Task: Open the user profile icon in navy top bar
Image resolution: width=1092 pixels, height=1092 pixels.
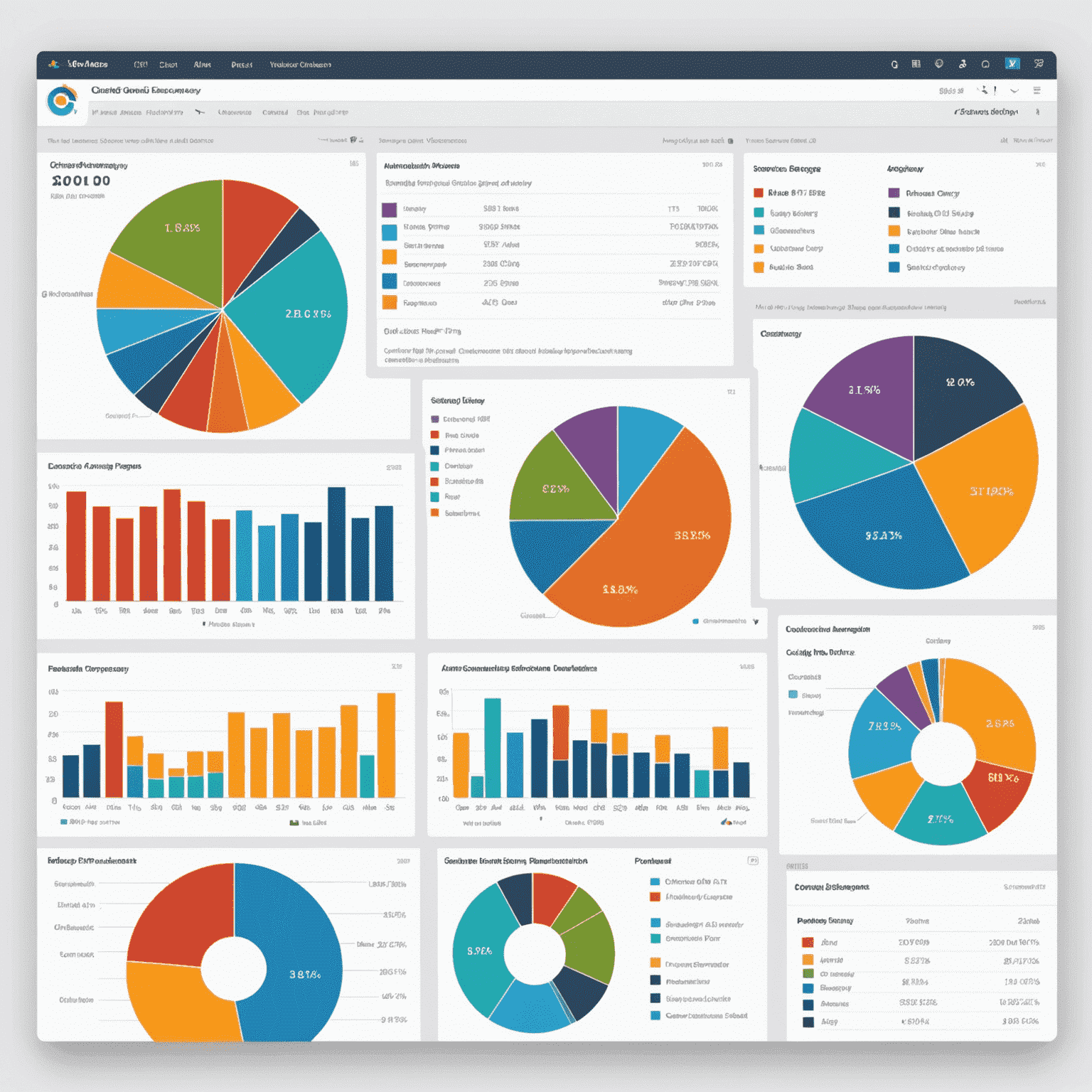Action: click(x=963, y=64)
